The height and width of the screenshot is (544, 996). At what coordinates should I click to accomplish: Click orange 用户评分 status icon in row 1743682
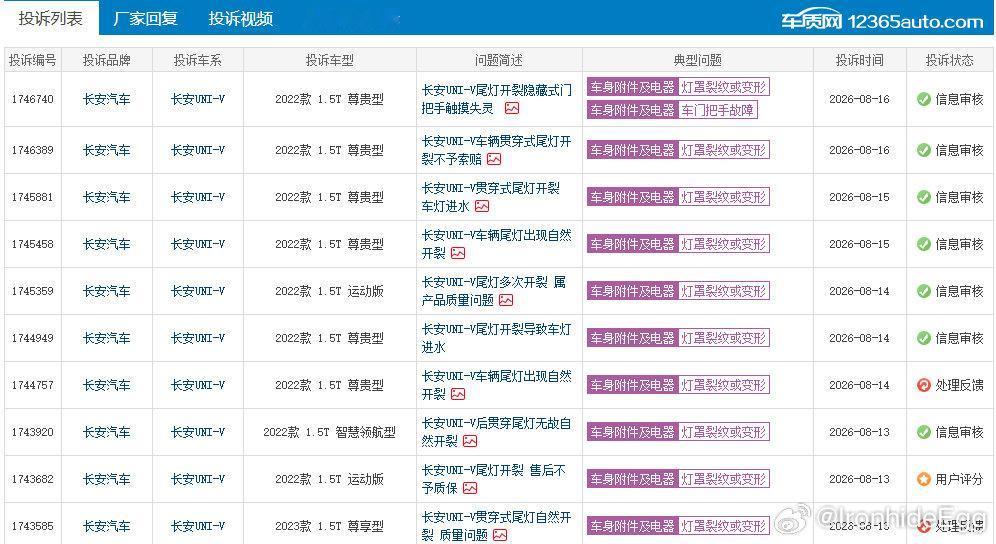pos(924,479)
